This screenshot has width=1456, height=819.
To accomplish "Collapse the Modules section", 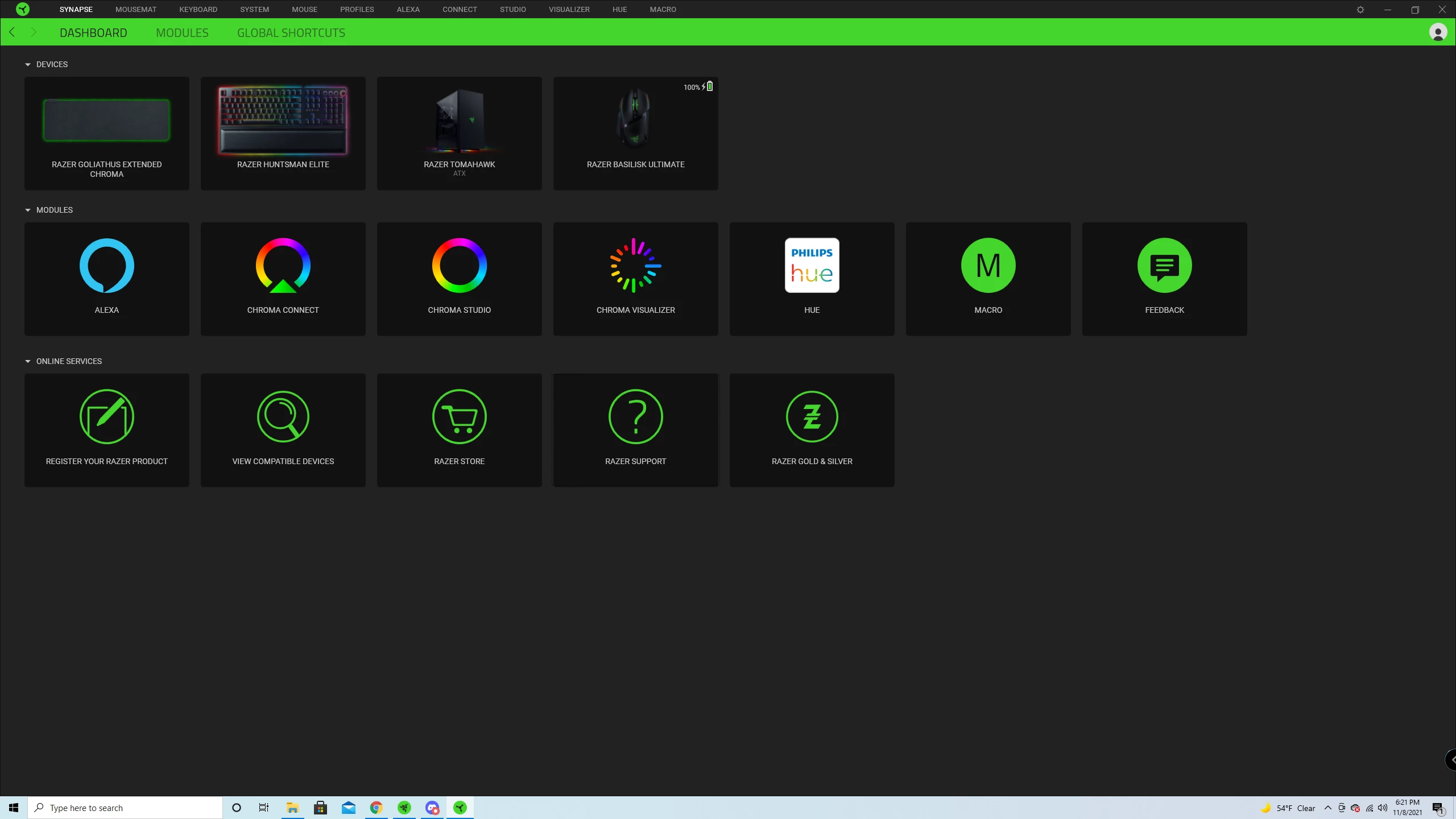I will (x=28, y=210).
